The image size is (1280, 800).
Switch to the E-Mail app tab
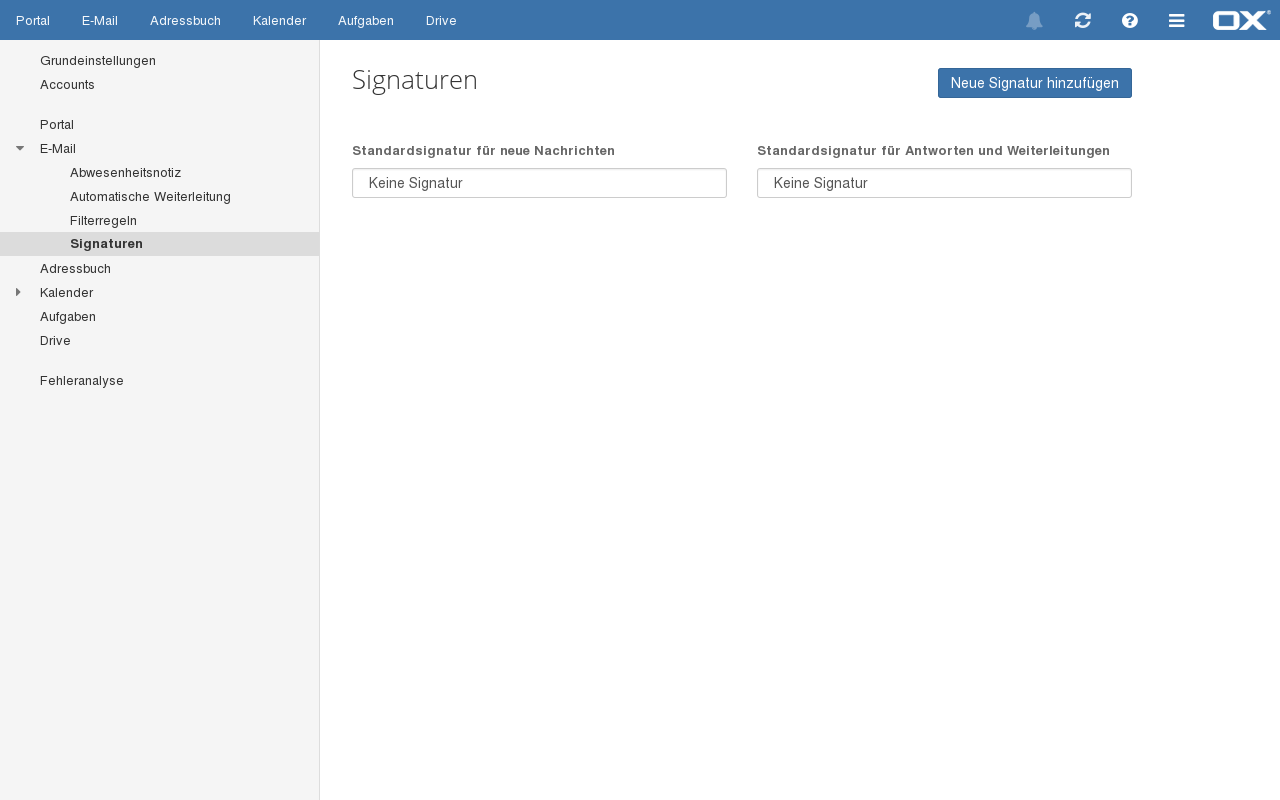point(100,20)
